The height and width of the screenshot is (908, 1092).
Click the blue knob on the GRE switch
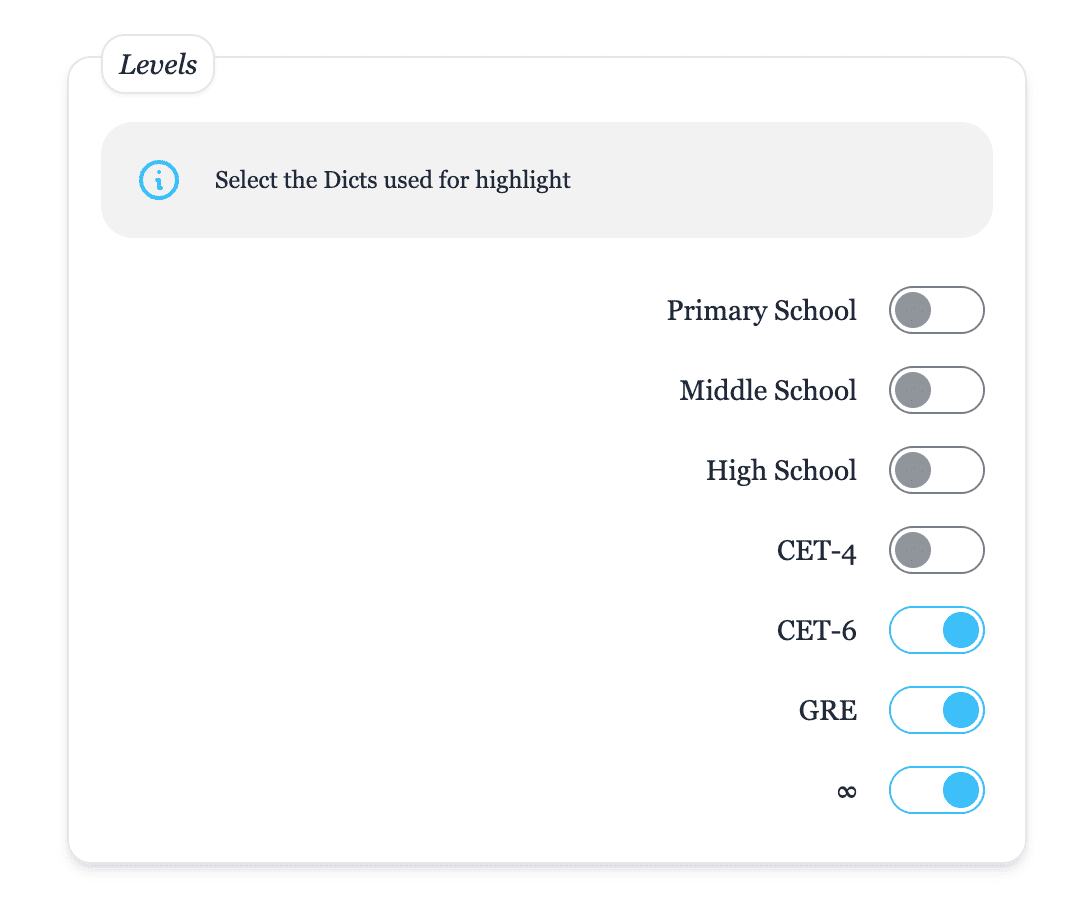pos(960,710)
